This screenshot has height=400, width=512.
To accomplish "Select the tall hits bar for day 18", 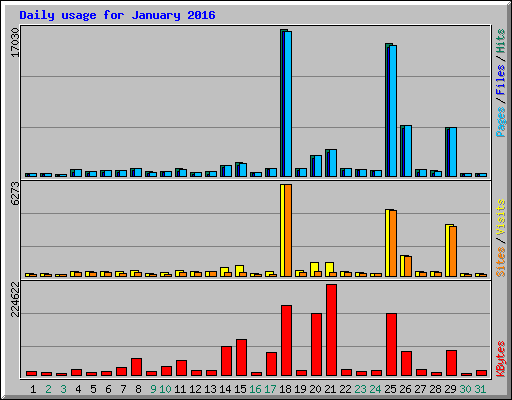I will (x=286, y=103).
